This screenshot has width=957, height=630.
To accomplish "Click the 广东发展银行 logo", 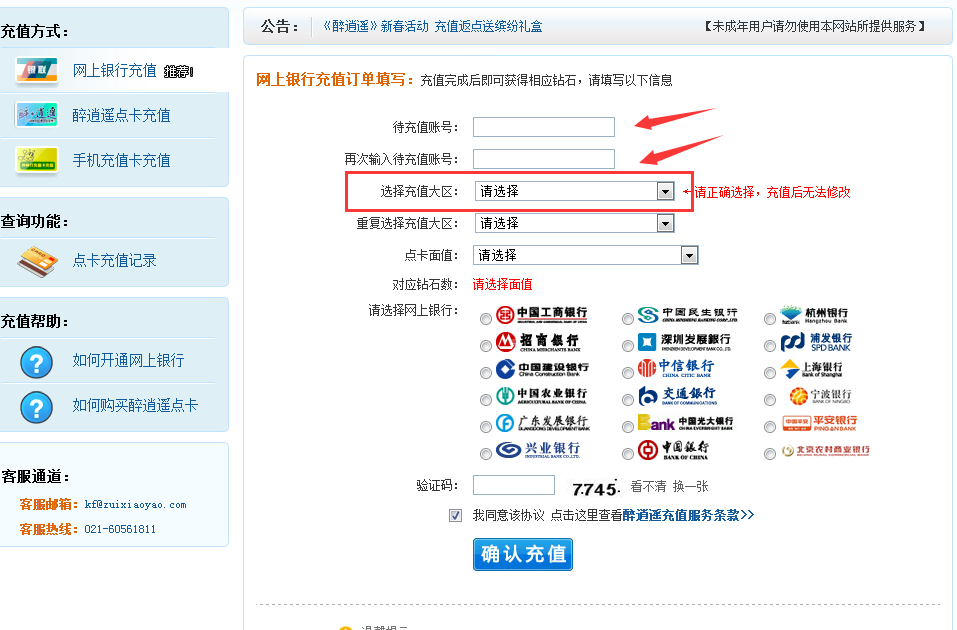I will point(543,422).
